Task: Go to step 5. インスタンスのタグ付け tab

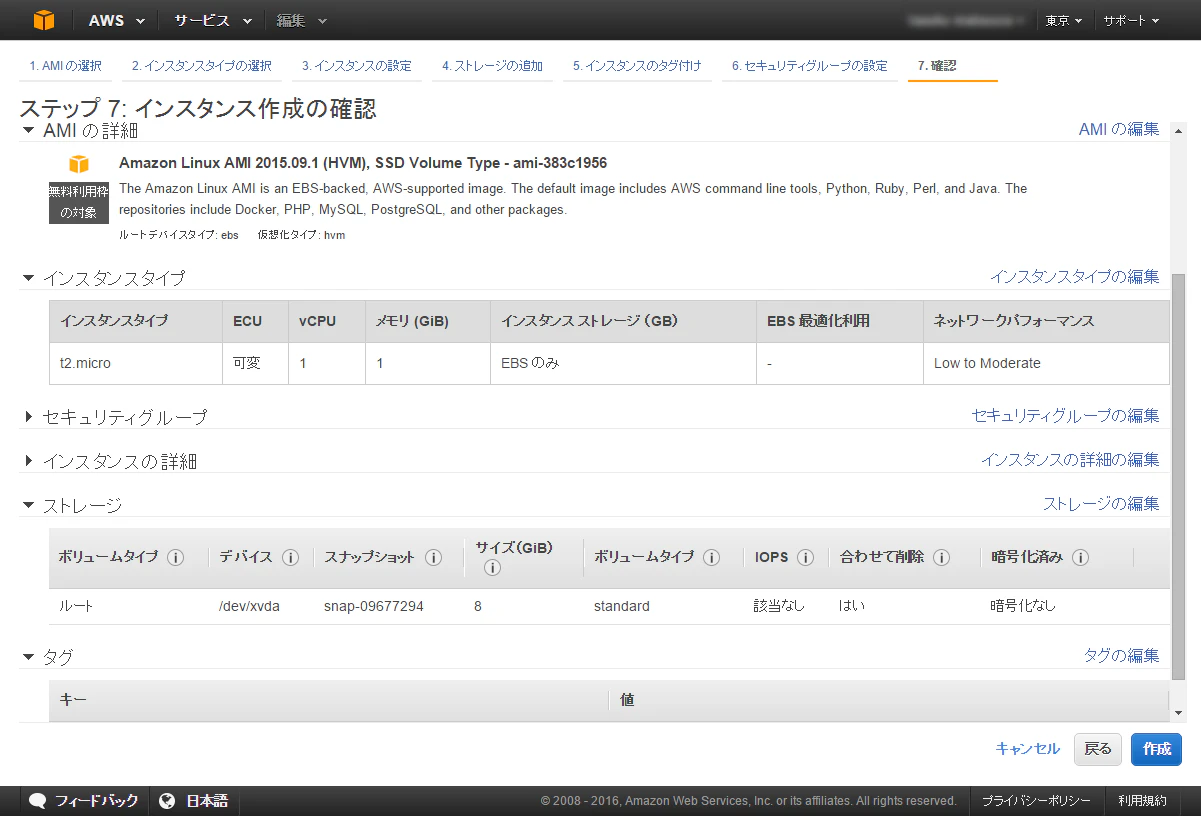Action: 637,66
